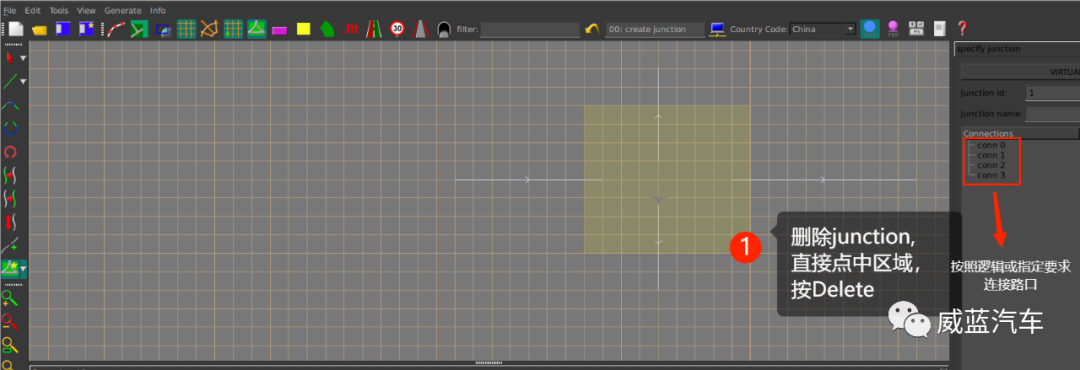Toggle the pink PBR sphere icon

tap(893, 29)
